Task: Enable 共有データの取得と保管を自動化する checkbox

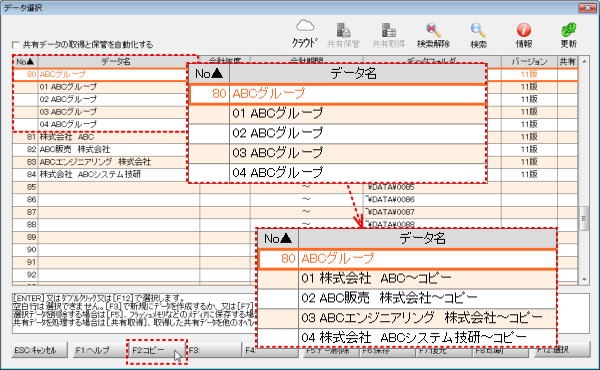Action: click(x=16, y=45)
